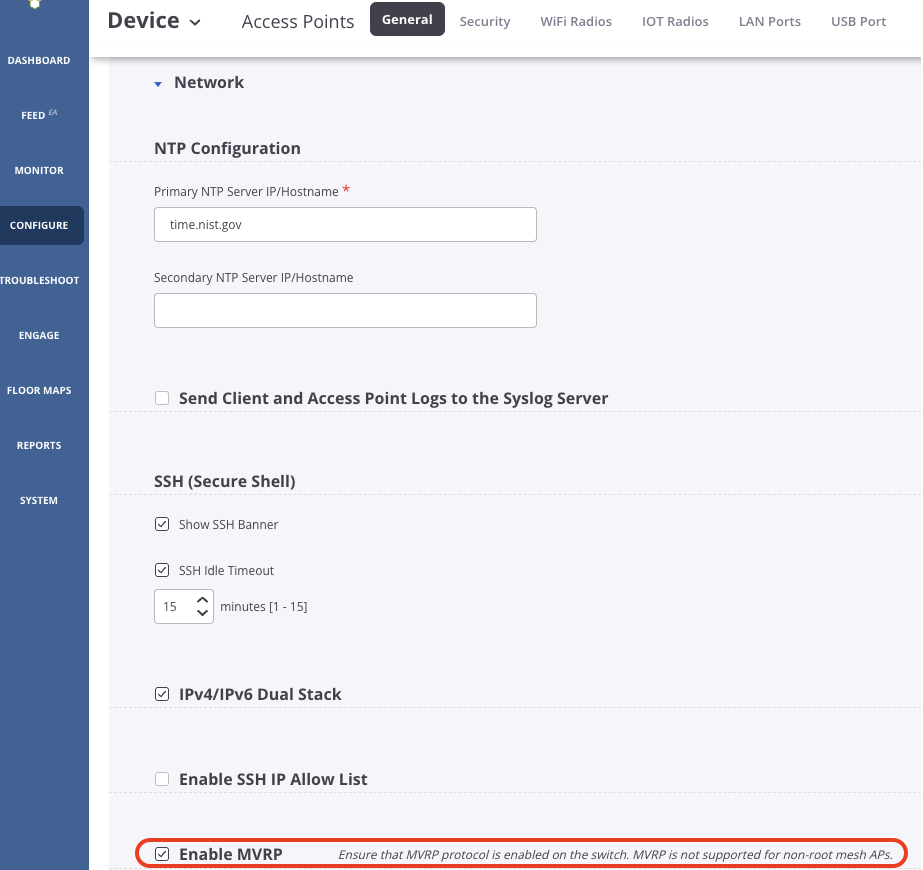The height and width of the screenshot is (870, 923).
Task: Navigate to Dashboard in the sidebar
Action: (39, 60)
